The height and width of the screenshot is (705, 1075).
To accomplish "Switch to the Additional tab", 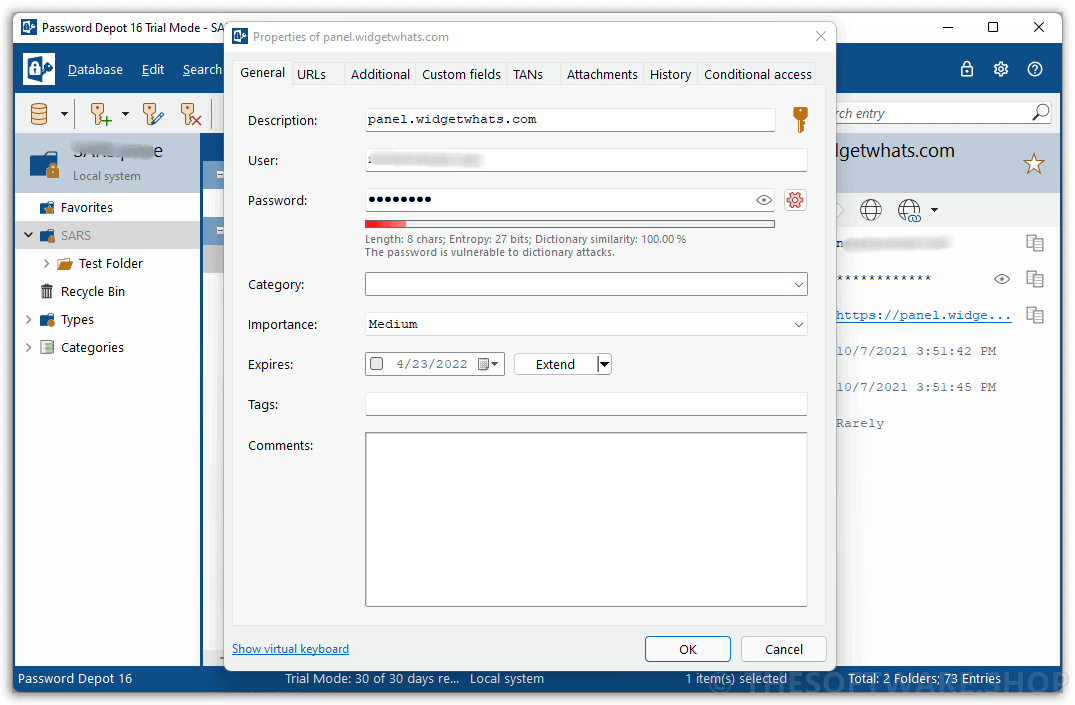I will (x=380, y=74).
